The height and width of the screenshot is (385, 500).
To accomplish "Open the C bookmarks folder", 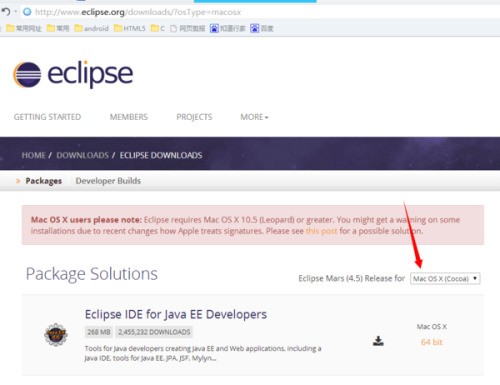I will coord(157,28).
